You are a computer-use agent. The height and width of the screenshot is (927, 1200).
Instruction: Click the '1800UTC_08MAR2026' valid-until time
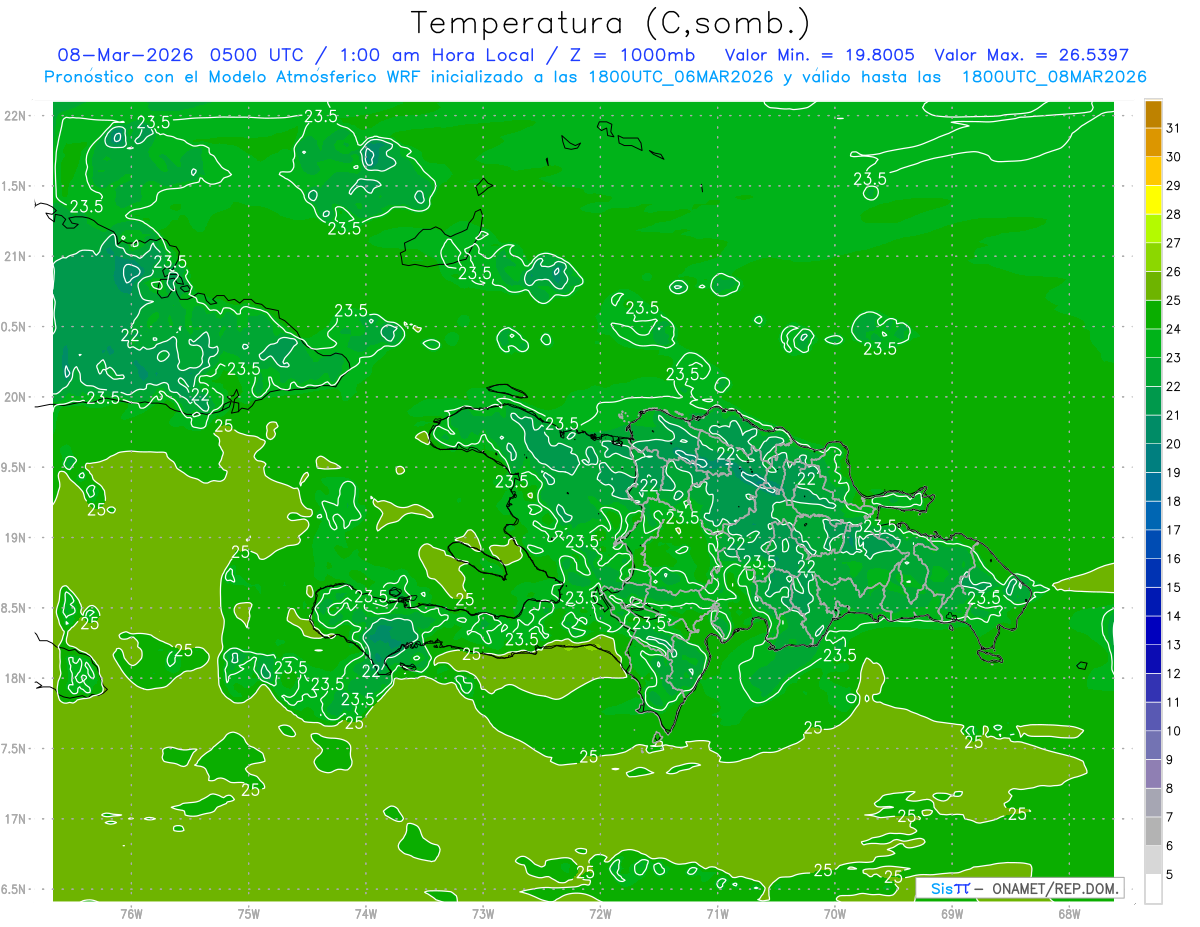tap(1053, 77)
